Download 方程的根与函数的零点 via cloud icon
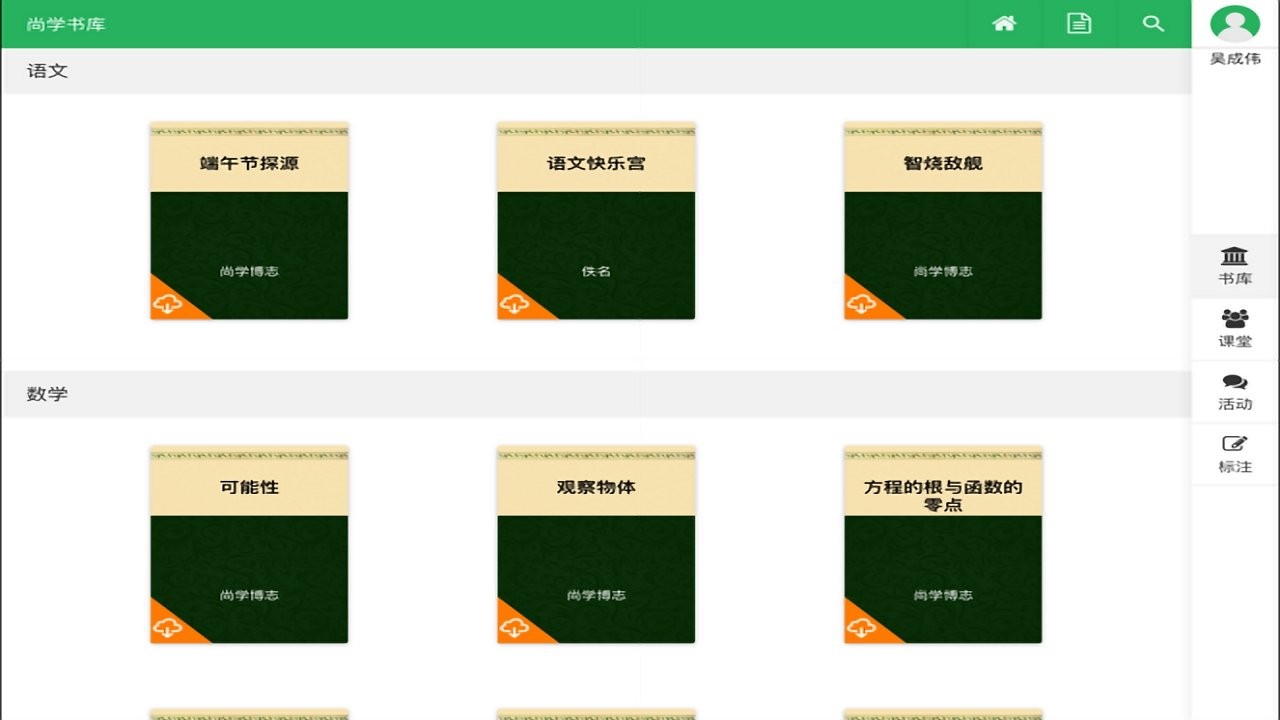The height and width of the screenshot is (720, 1280). coord(862,627)
